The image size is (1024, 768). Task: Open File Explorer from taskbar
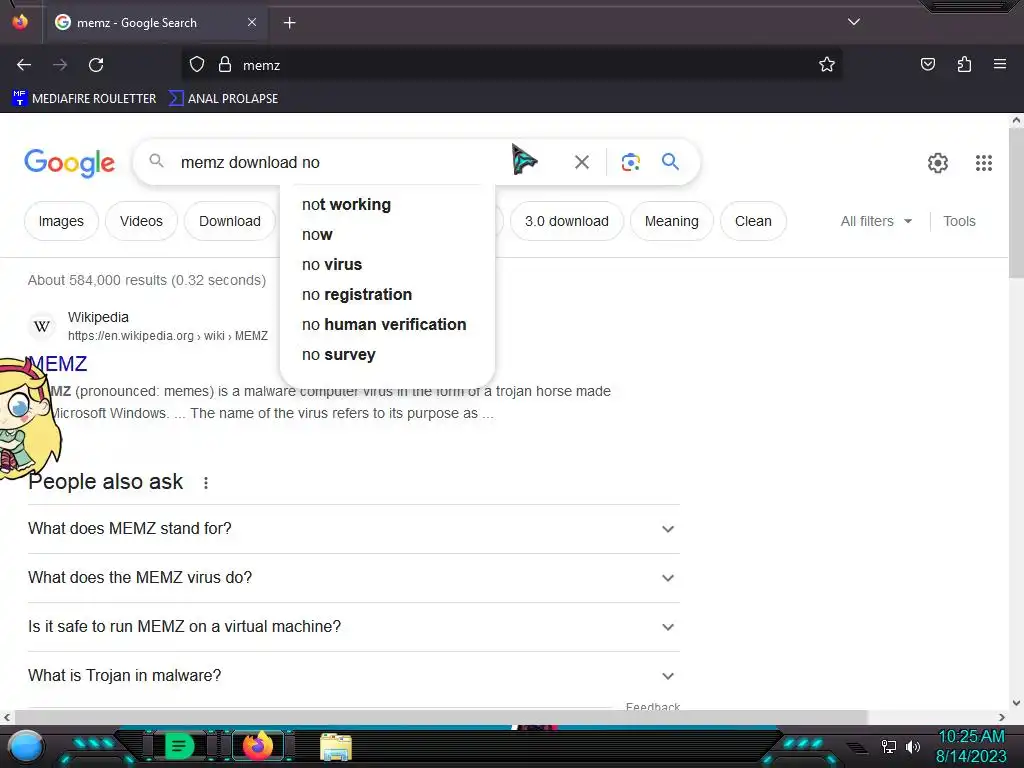coord(336,746)
